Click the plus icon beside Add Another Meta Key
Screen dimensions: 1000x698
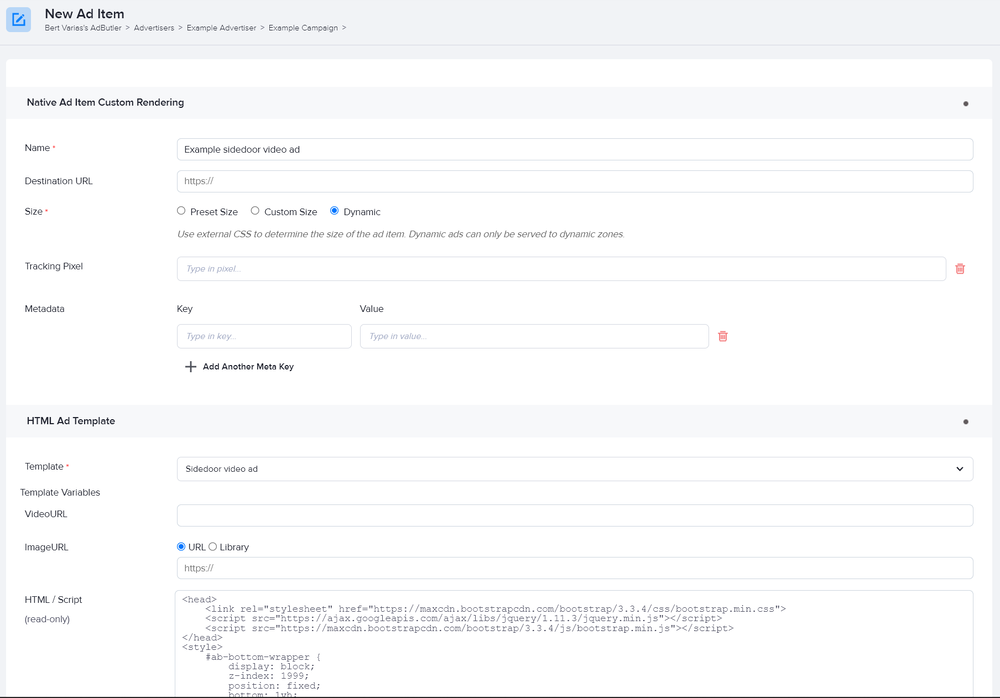190,367
